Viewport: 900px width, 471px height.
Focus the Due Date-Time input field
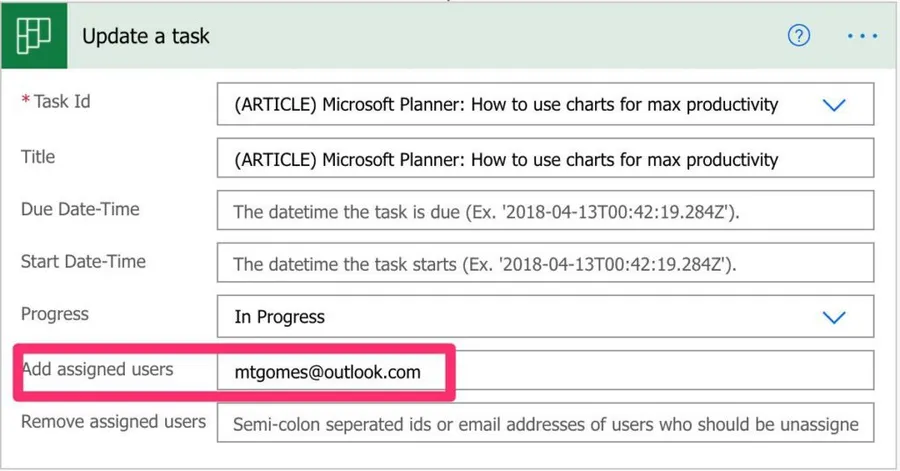(545, 212)
